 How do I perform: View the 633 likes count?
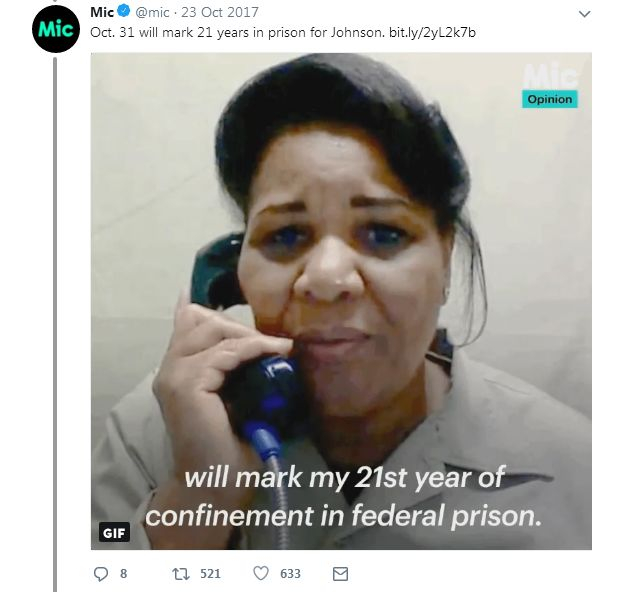tap(290, 574)
